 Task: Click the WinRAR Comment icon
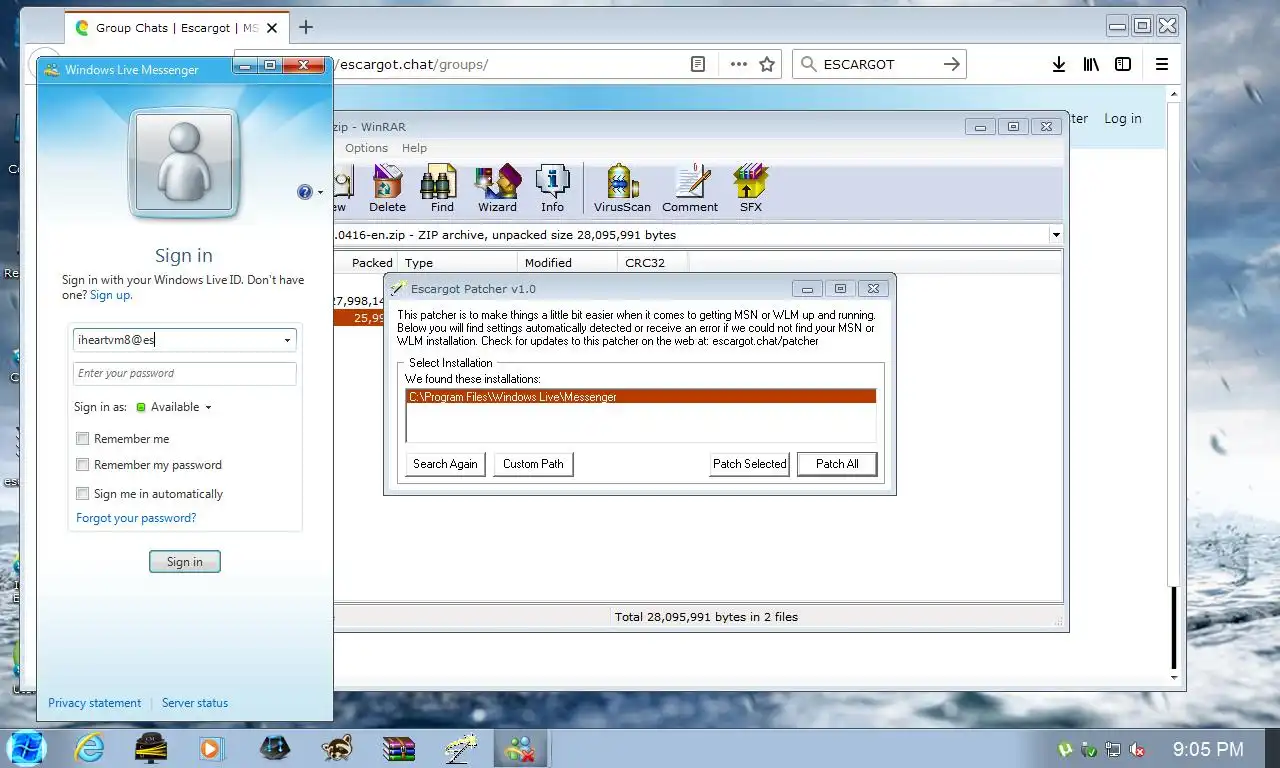(x=690, y=189)
